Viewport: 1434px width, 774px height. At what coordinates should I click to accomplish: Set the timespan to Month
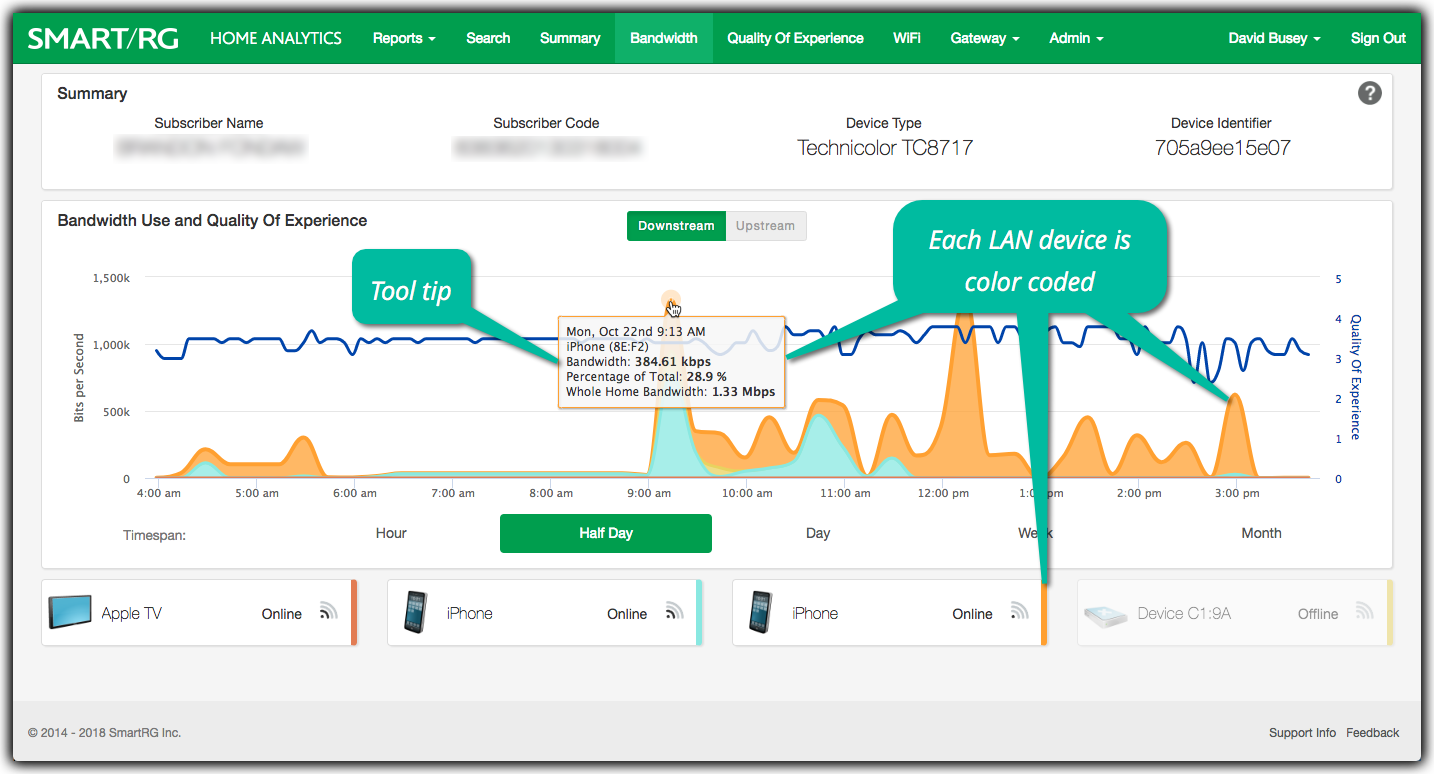tap(1261, 533)
